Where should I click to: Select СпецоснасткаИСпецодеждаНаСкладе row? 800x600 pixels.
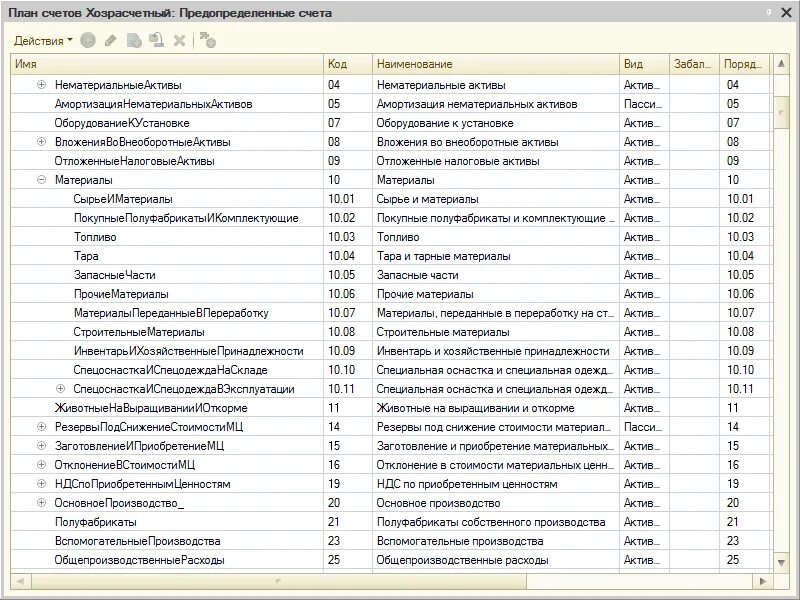coord(390,370)
